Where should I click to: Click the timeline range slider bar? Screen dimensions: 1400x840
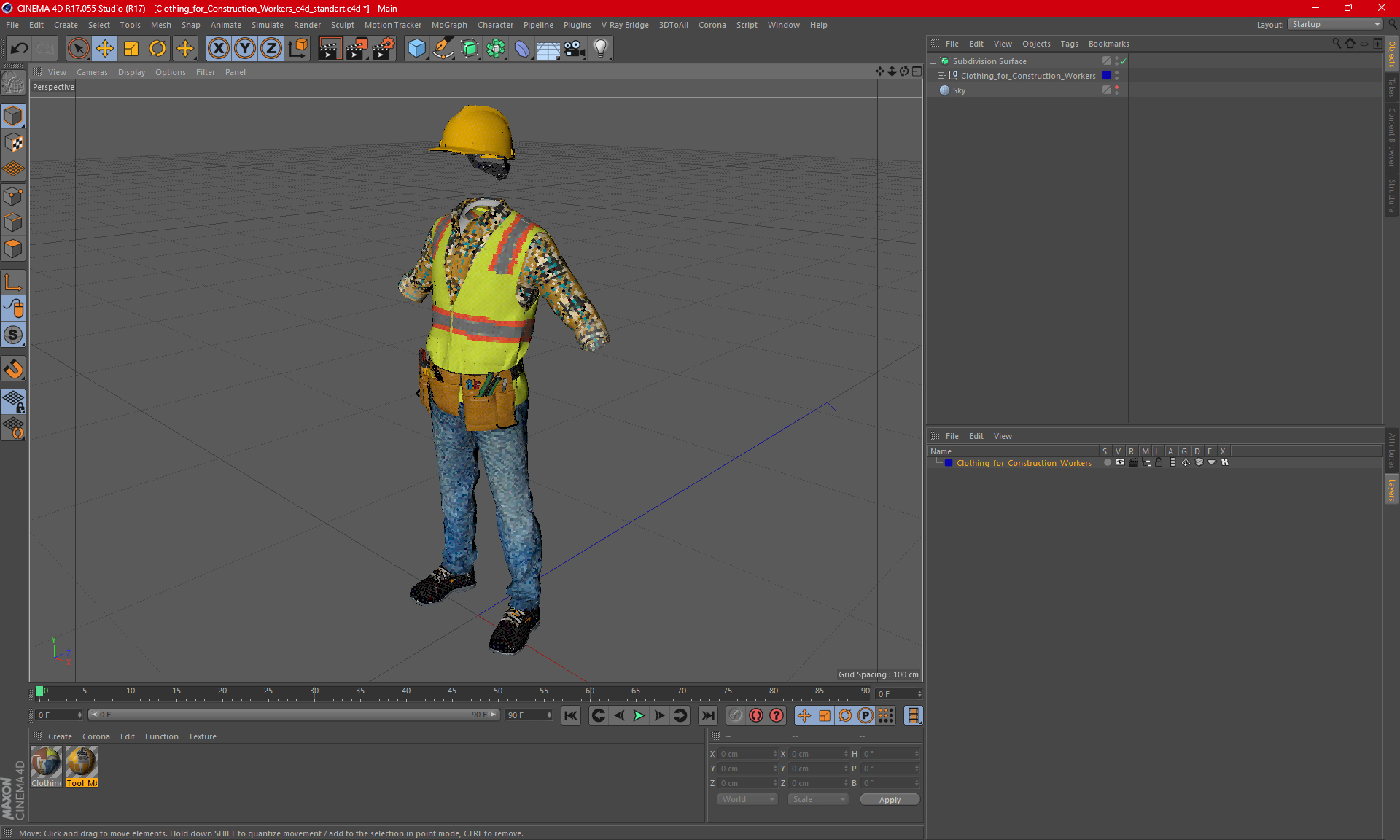pos(294,715)
